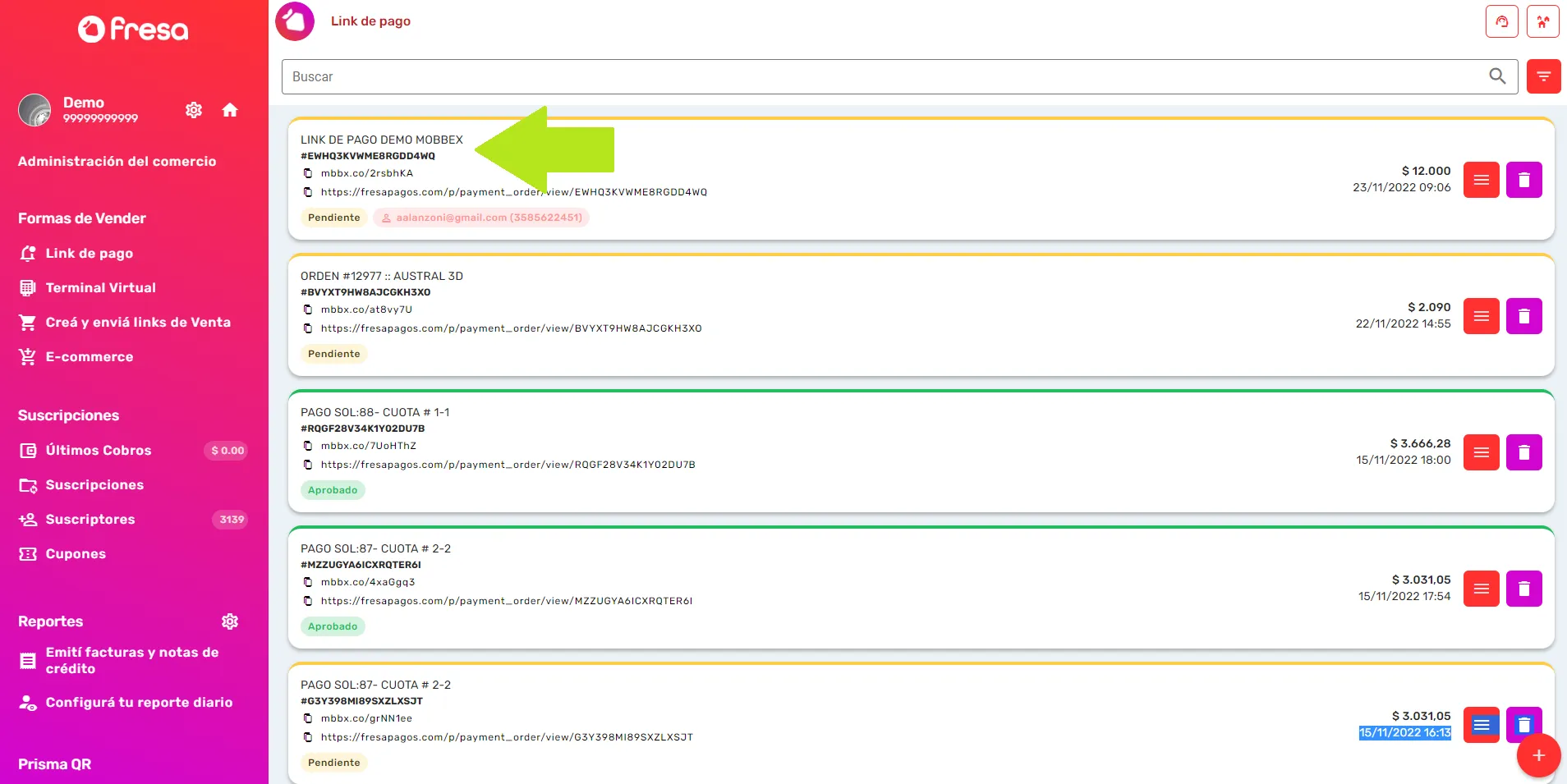This screenshot has height=784, width=1567.
Task: Open details menu for the $ 3.031,05 17:54 payment
Action: tap(1481, 589)
